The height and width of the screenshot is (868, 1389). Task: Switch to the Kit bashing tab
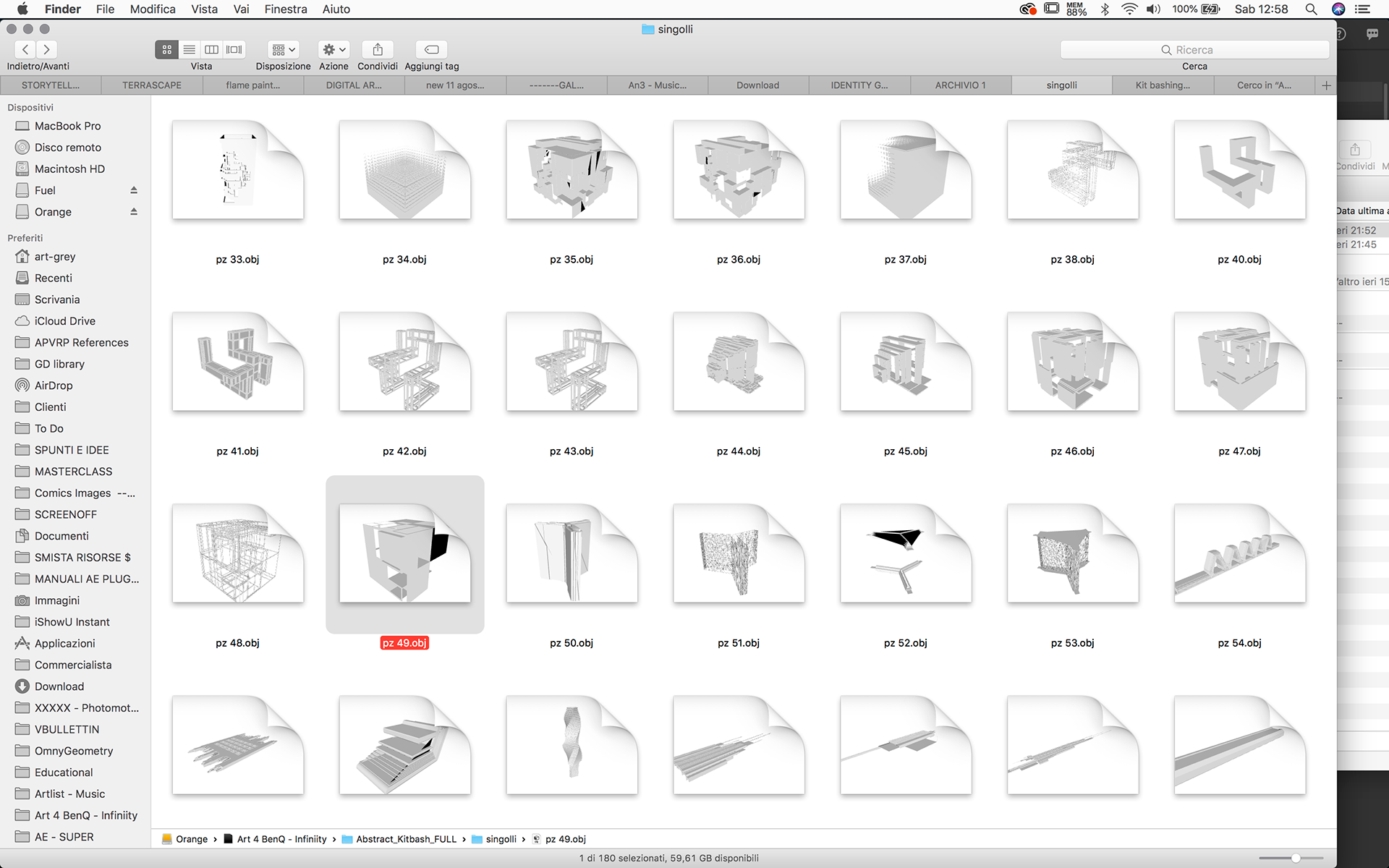pos(1162,85)
